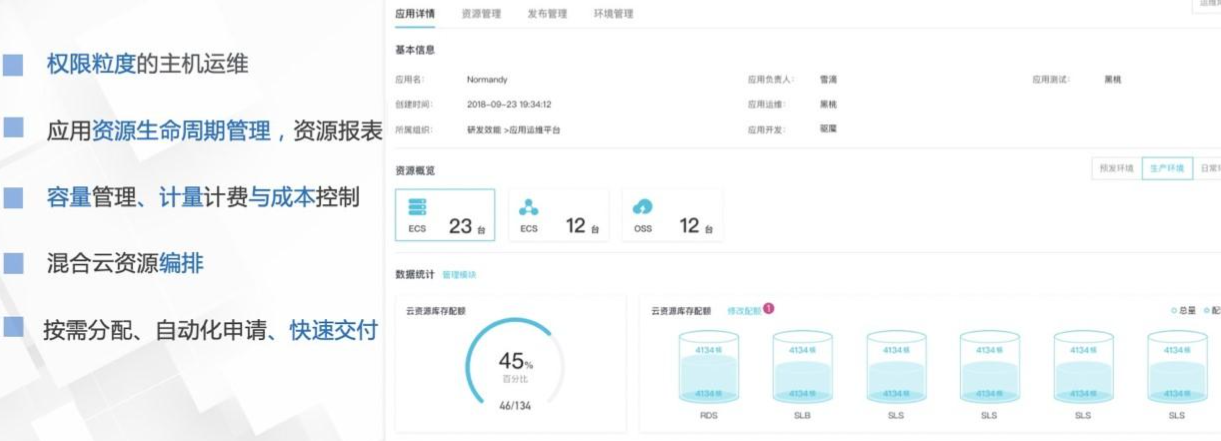This screenshot has width=1221, height=441.
Task: Click the 46/134 quota value
Action: tap(516, 405)
